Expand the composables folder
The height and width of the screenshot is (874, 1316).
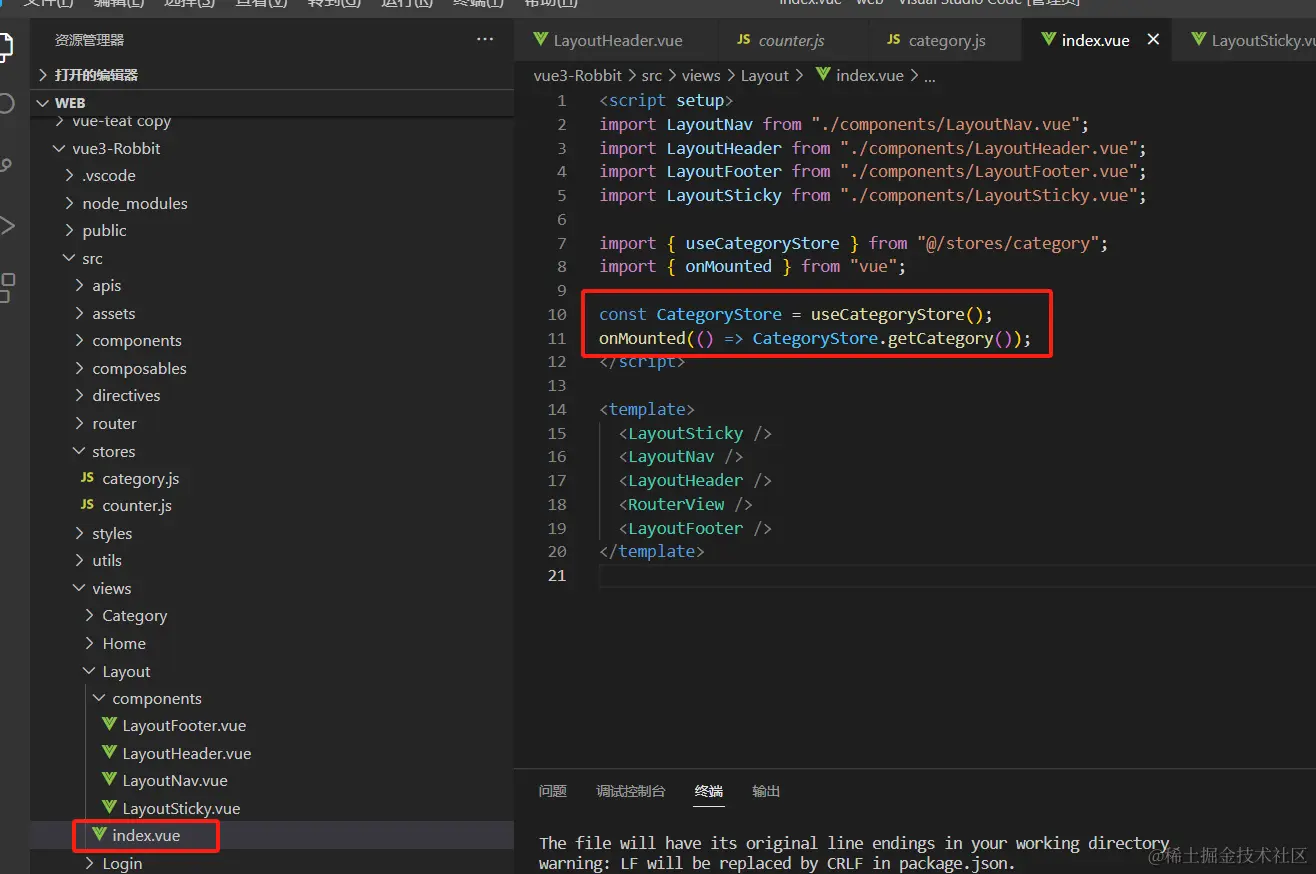(79, 368)
